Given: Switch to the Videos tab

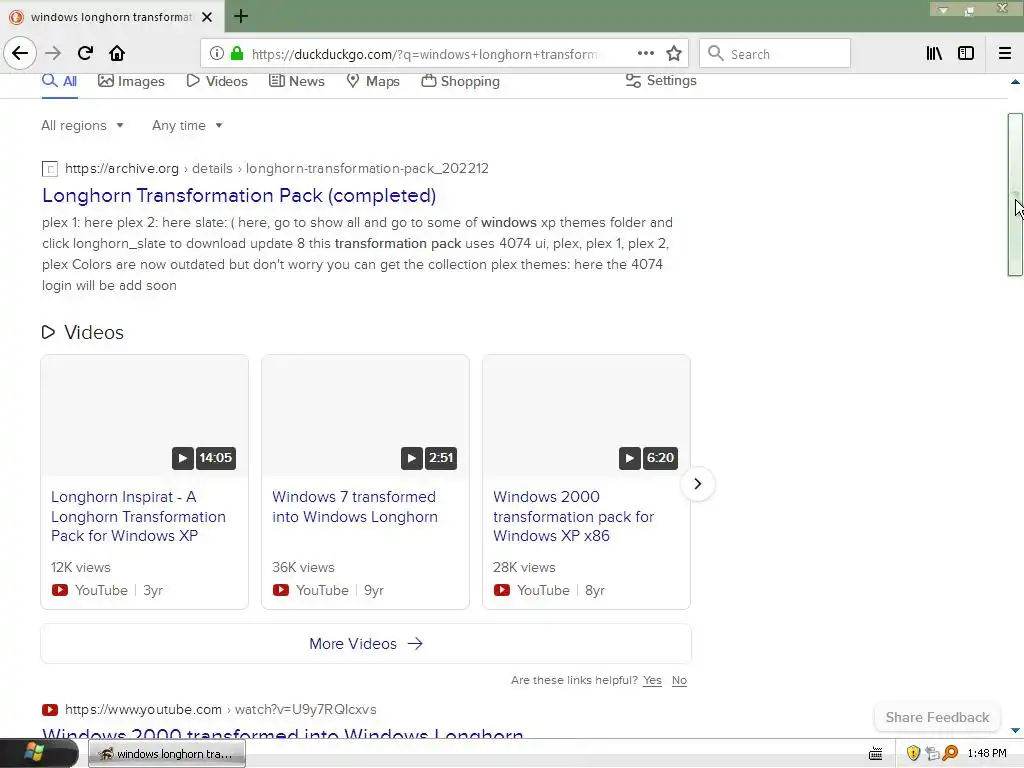Looking at the screenshot, I should pos(217,82).
